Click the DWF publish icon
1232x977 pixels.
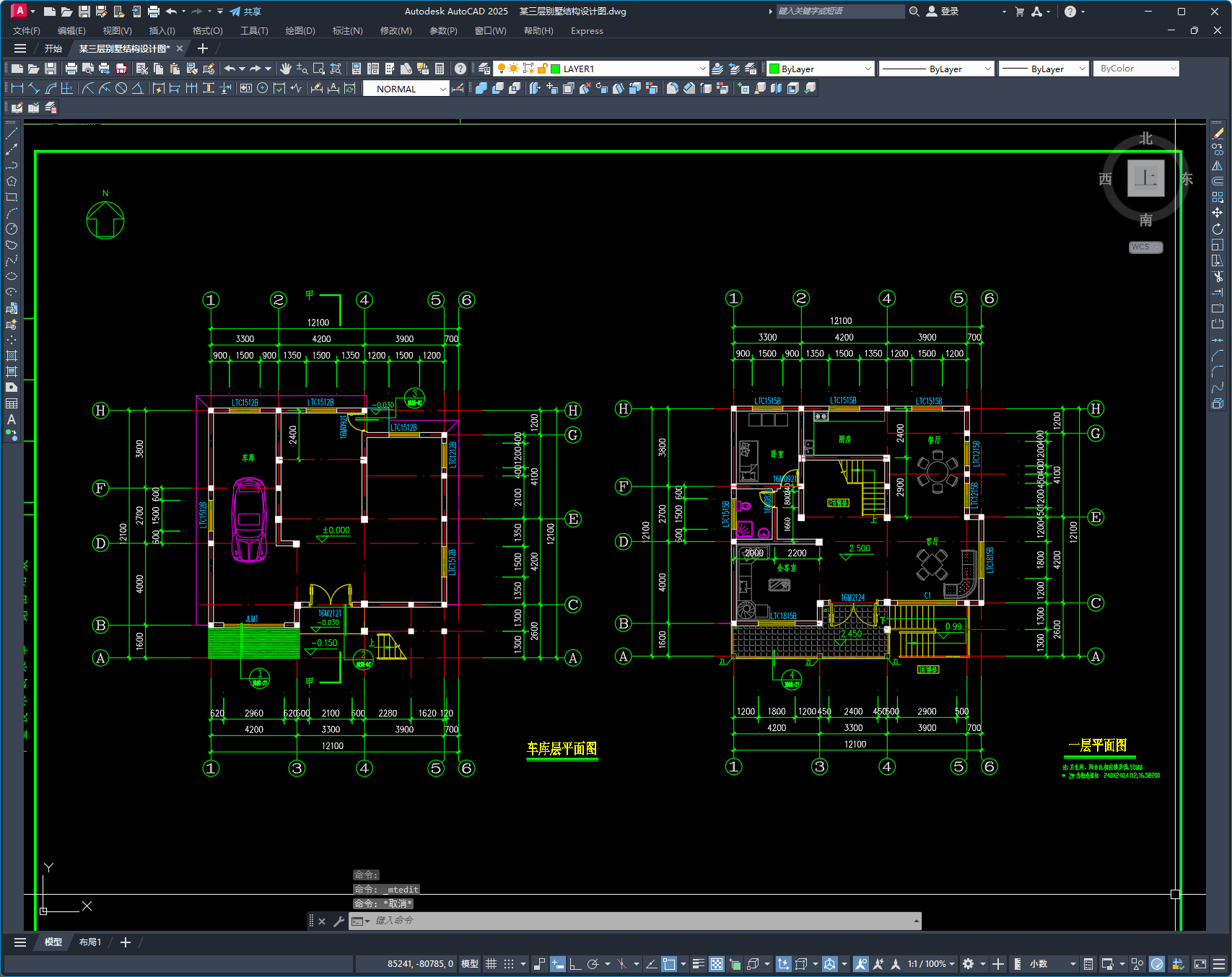(x=121, y=69)
